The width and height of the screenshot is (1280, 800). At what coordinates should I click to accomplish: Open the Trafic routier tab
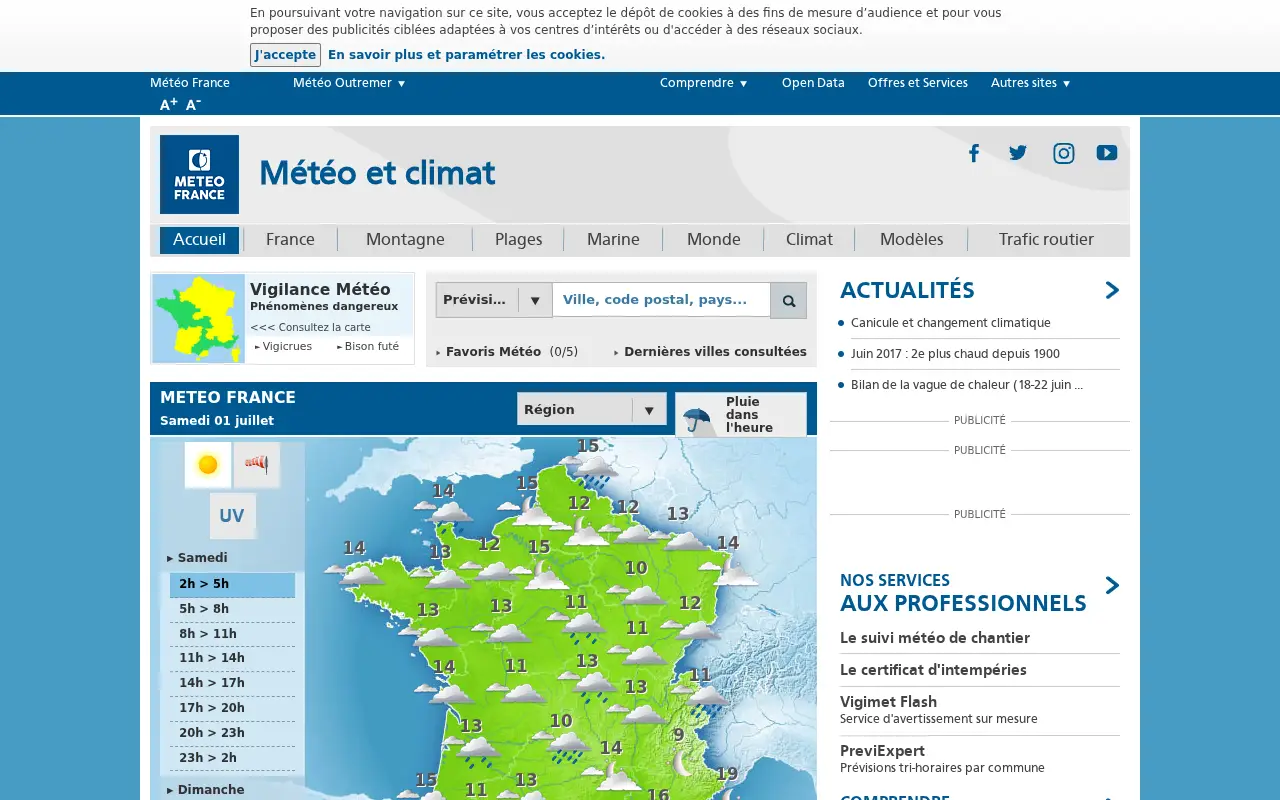pos(1046,240)
